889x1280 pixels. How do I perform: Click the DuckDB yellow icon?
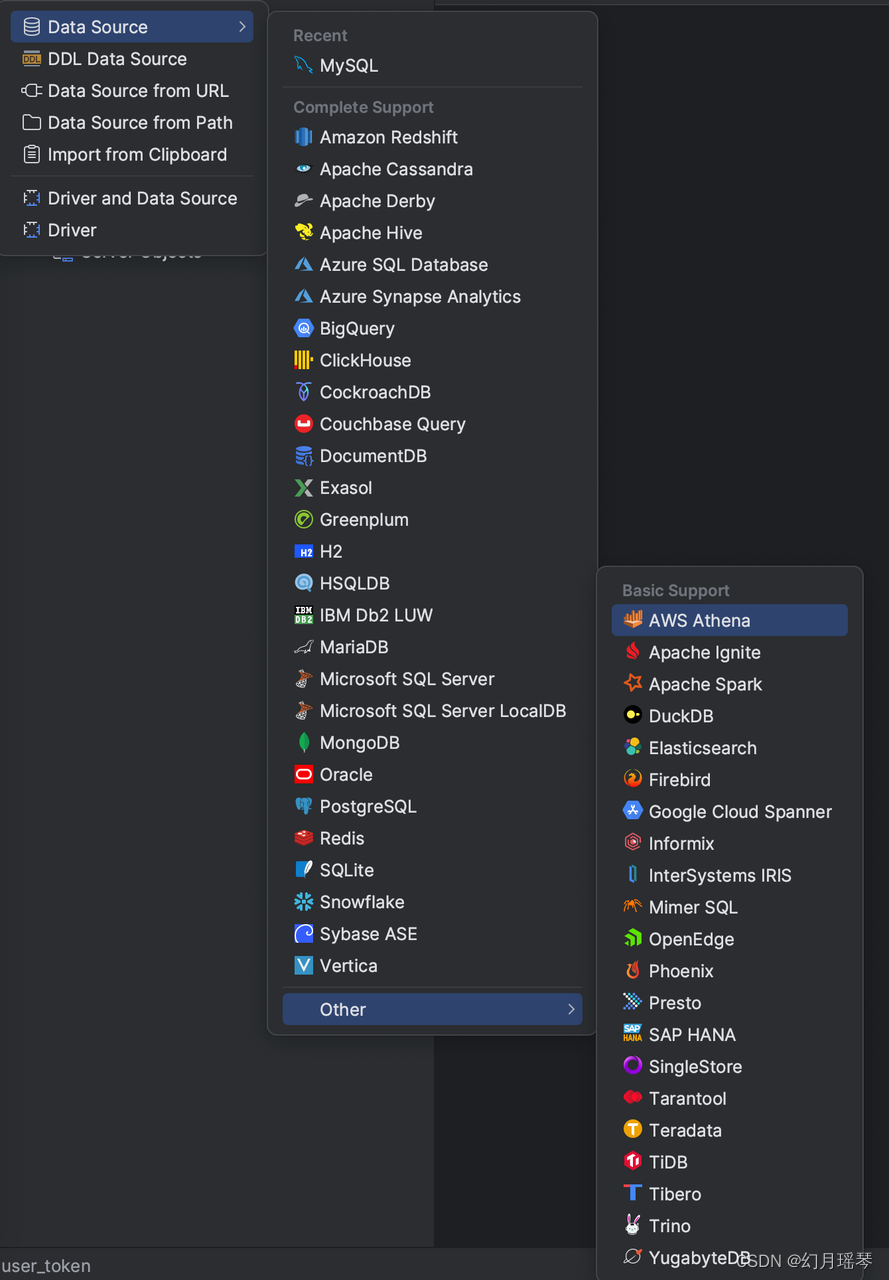coord(632,715)
